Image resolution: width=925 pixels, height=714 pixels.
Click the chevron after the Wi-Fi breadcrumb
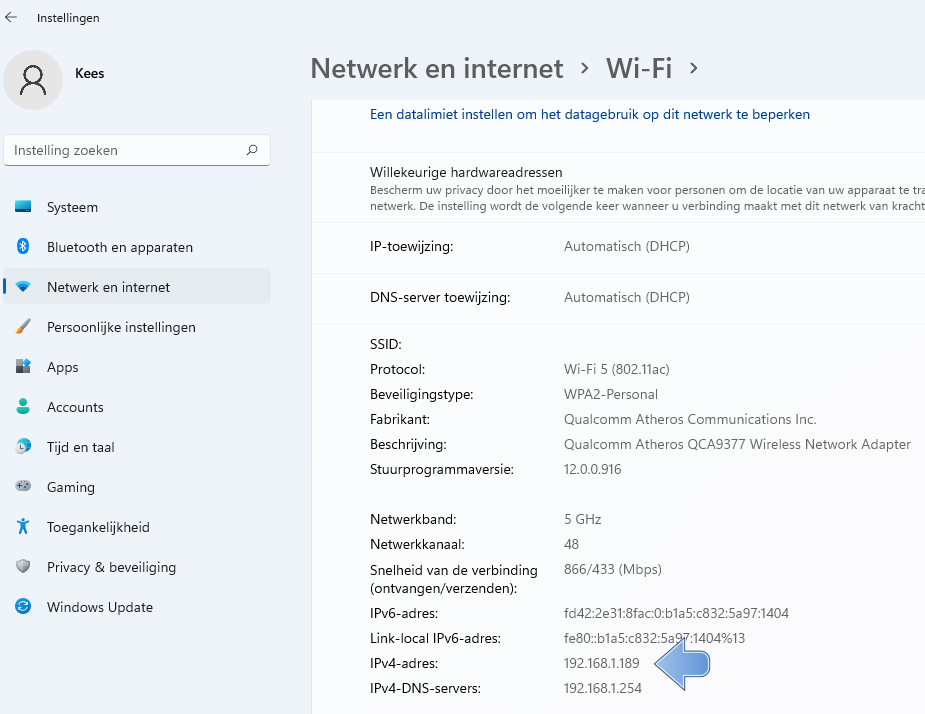(x=694, y=68)
